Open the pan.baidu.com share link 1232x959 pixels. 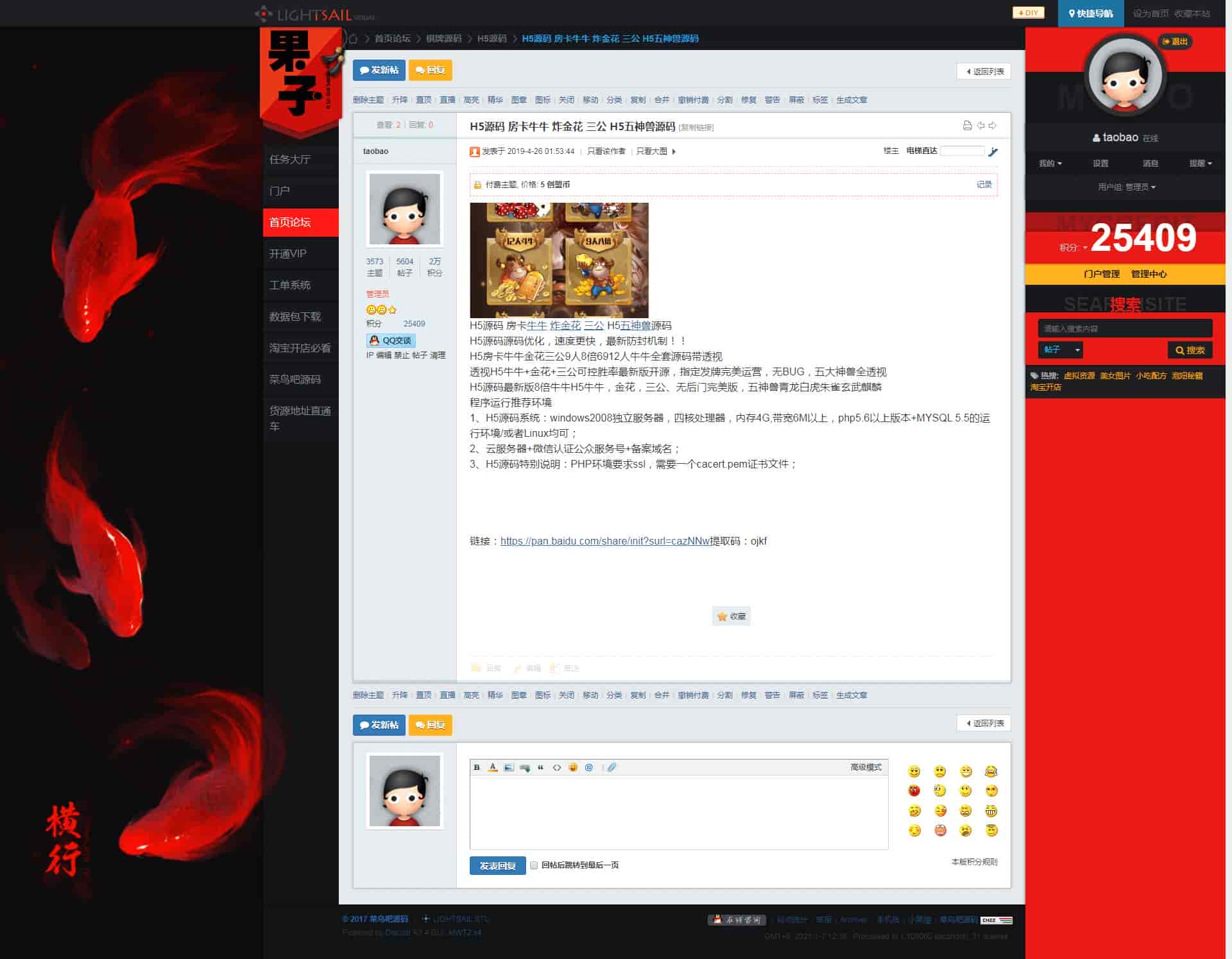coord(604,541)
